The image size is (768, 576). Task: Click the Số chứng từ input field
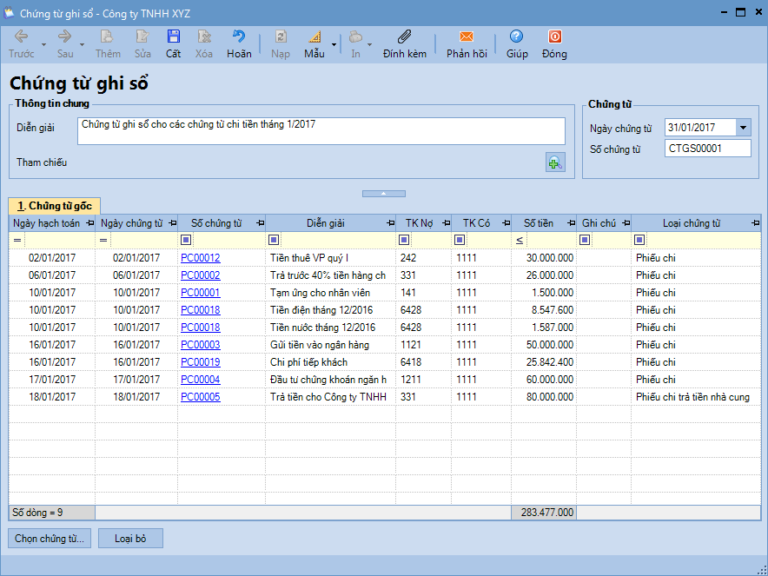click(x=707, y=149)
